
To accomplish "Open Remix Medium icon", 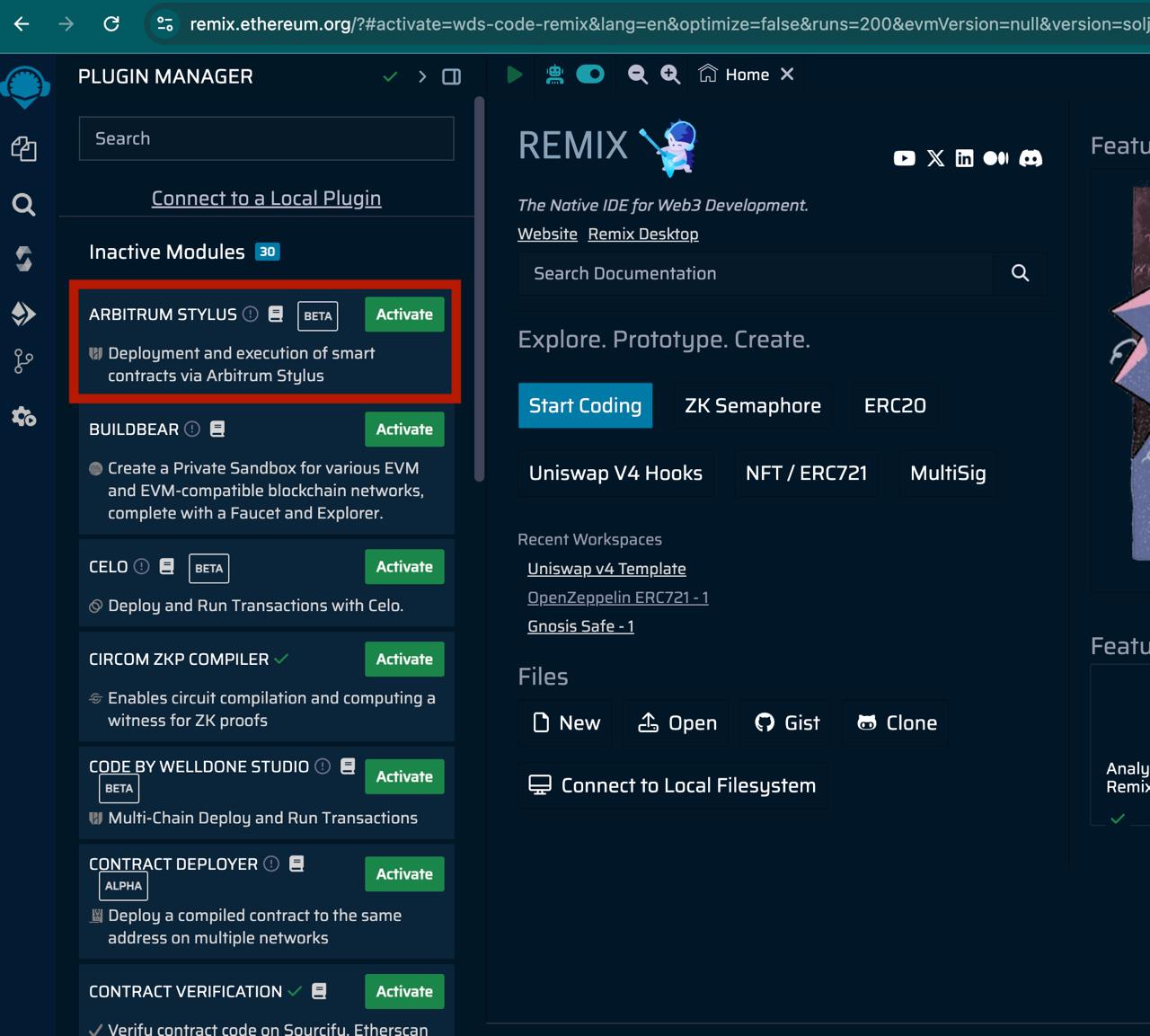I will 995,158.
